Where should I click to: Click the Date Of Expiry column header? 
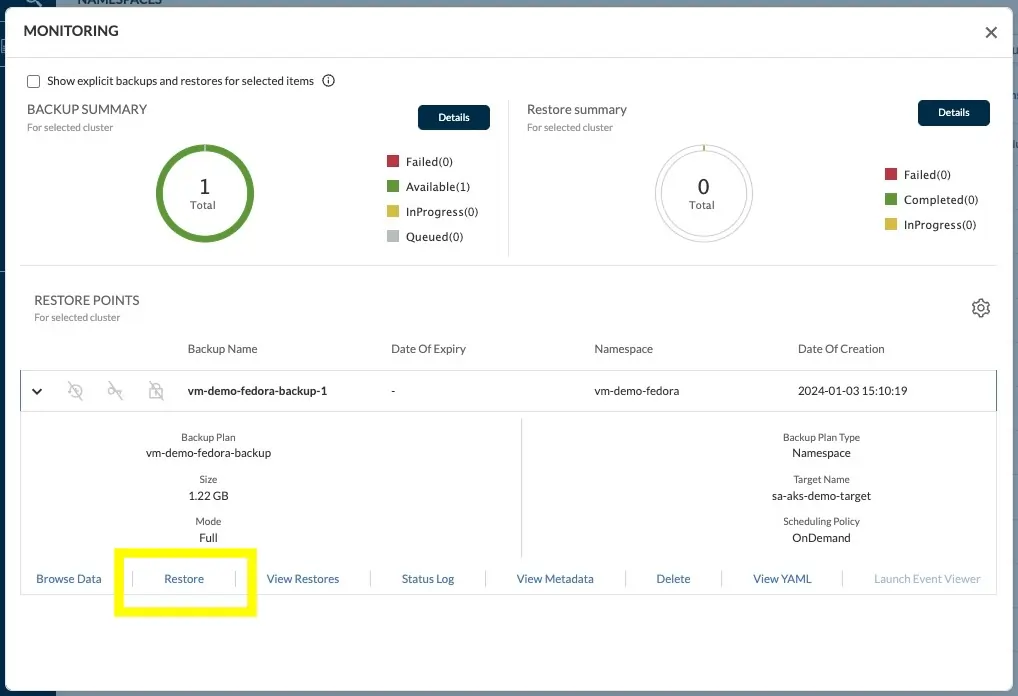pyautogui.click(x=428, y=349)
